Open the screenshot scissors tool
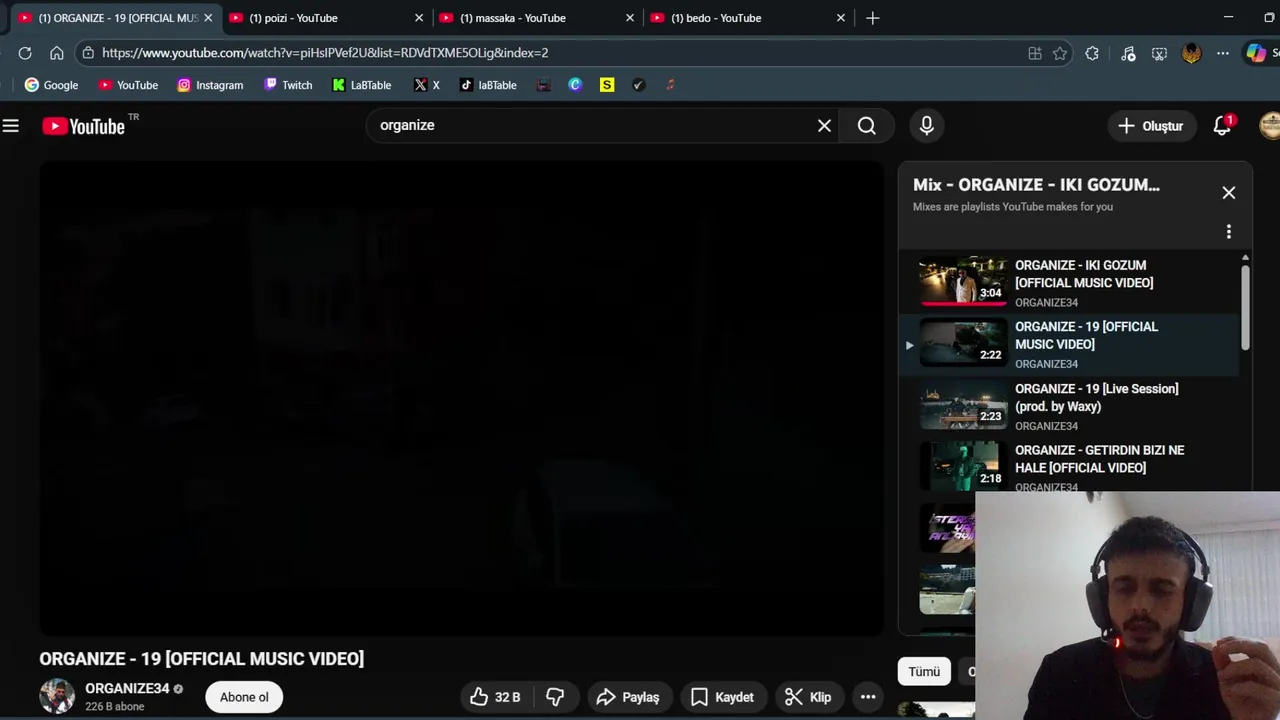This screenshot has width=1280, height=720. 1159,53
